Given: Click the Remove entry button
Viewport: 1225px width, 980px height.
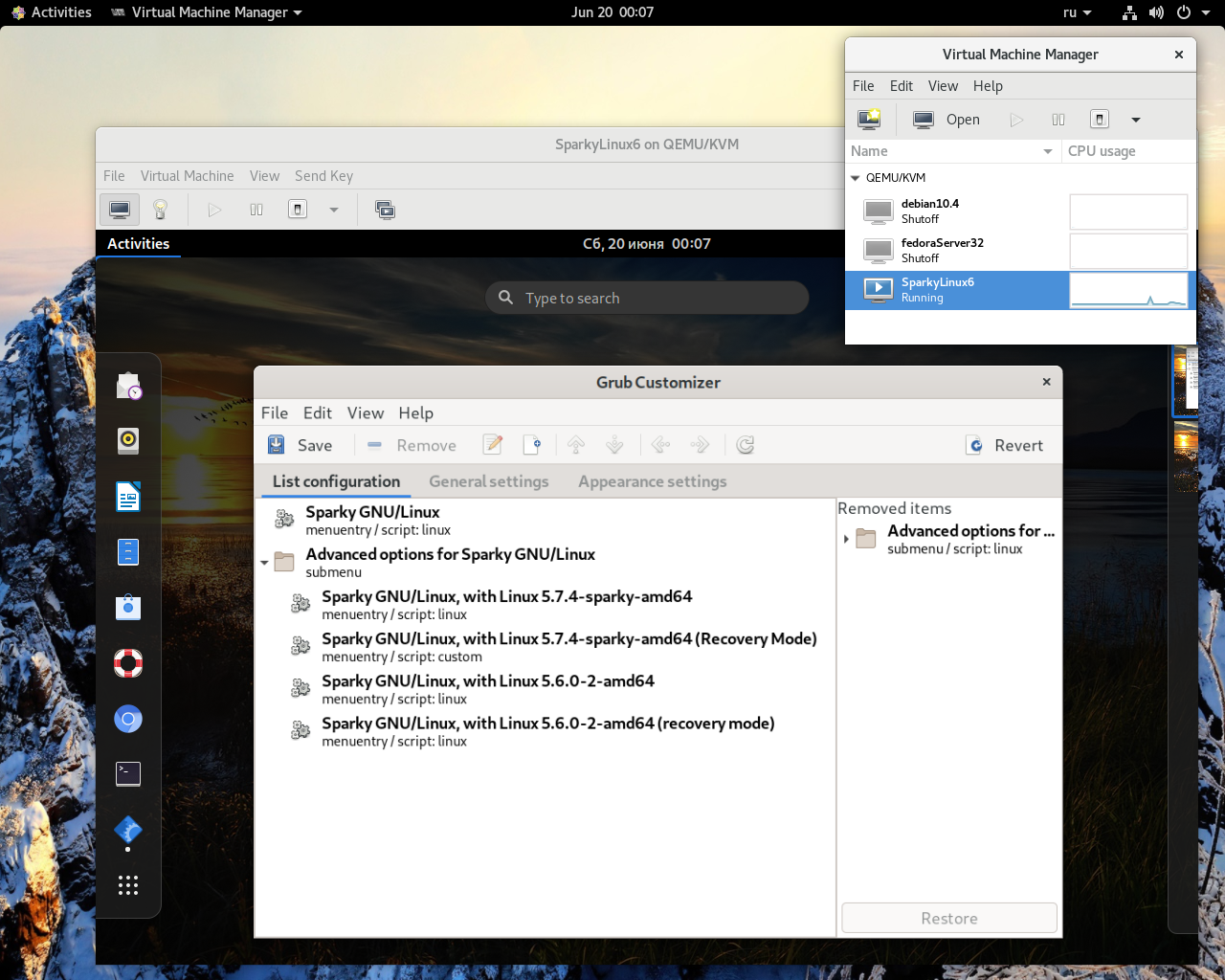Looking at the screenshot, I should [412, 445].
